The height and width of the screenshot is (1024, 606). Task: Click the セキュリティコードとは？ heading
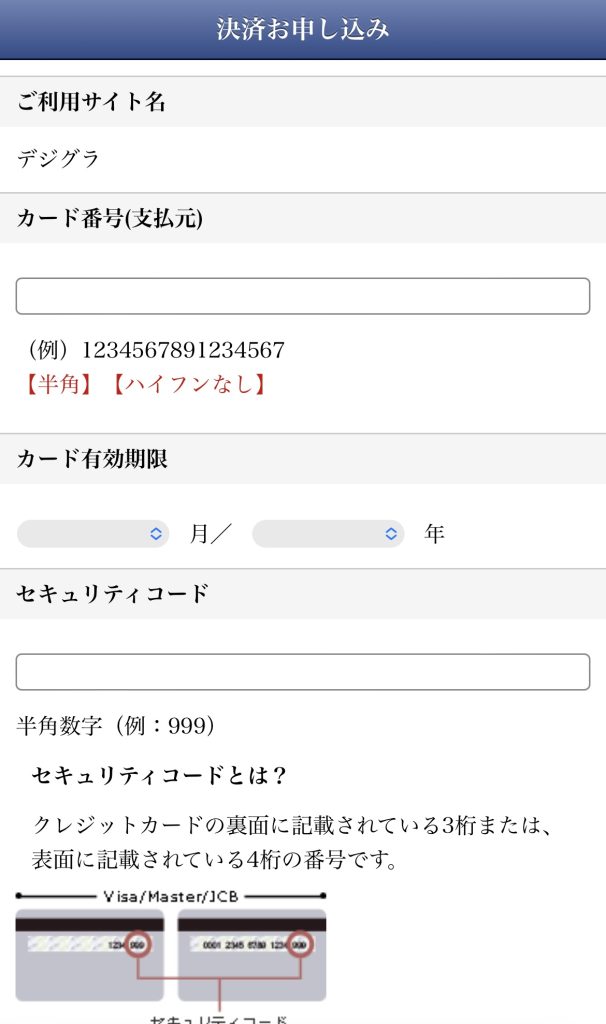coord(160,775)
